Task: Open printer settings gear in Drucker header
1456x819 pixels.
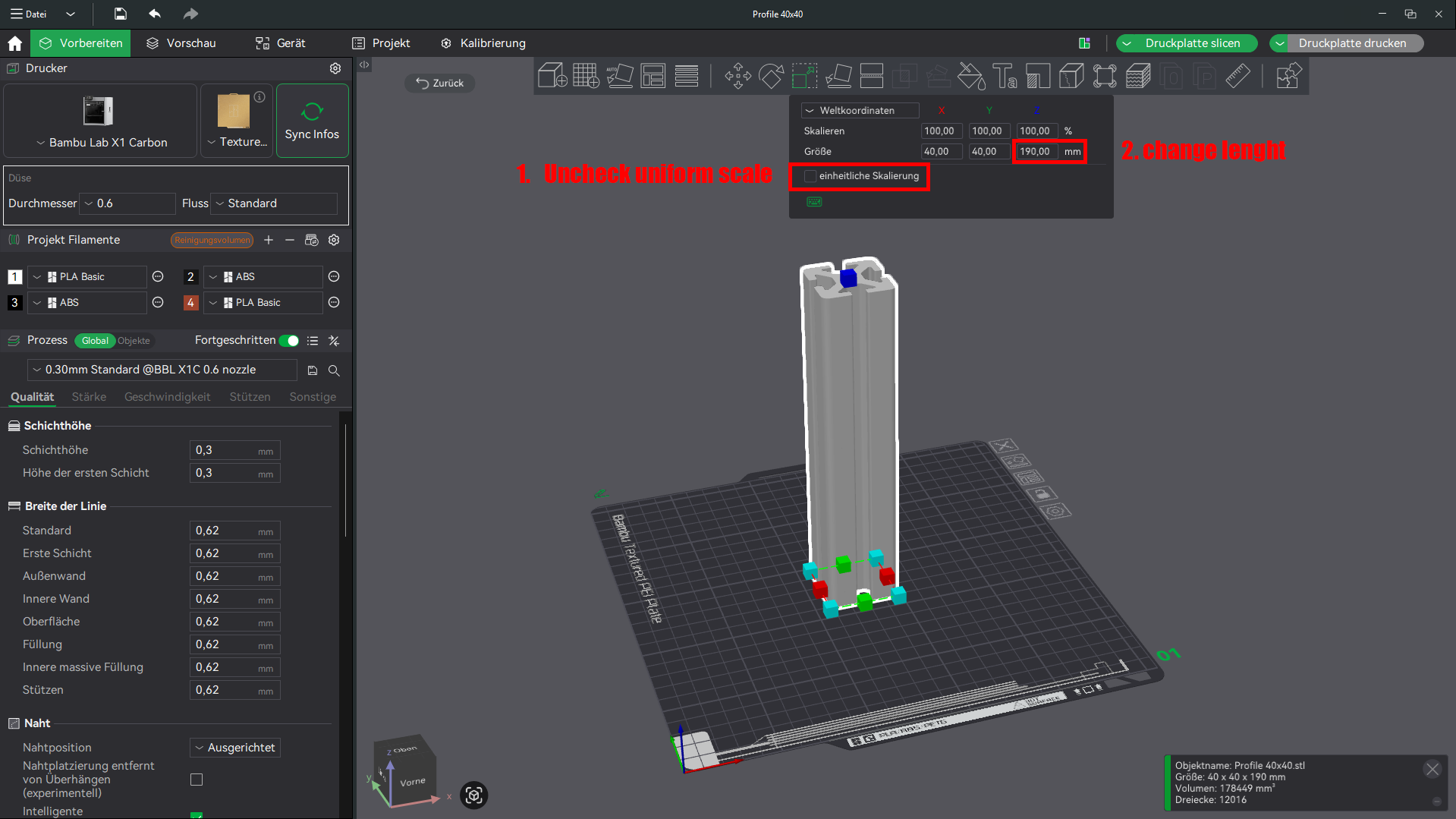Action: coord(335,68)
